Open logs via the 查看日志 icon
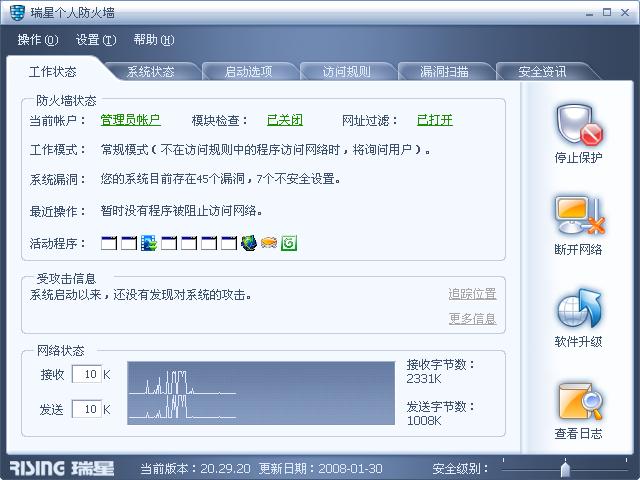This screenshot has height=480, width=640. coord(580,401)
